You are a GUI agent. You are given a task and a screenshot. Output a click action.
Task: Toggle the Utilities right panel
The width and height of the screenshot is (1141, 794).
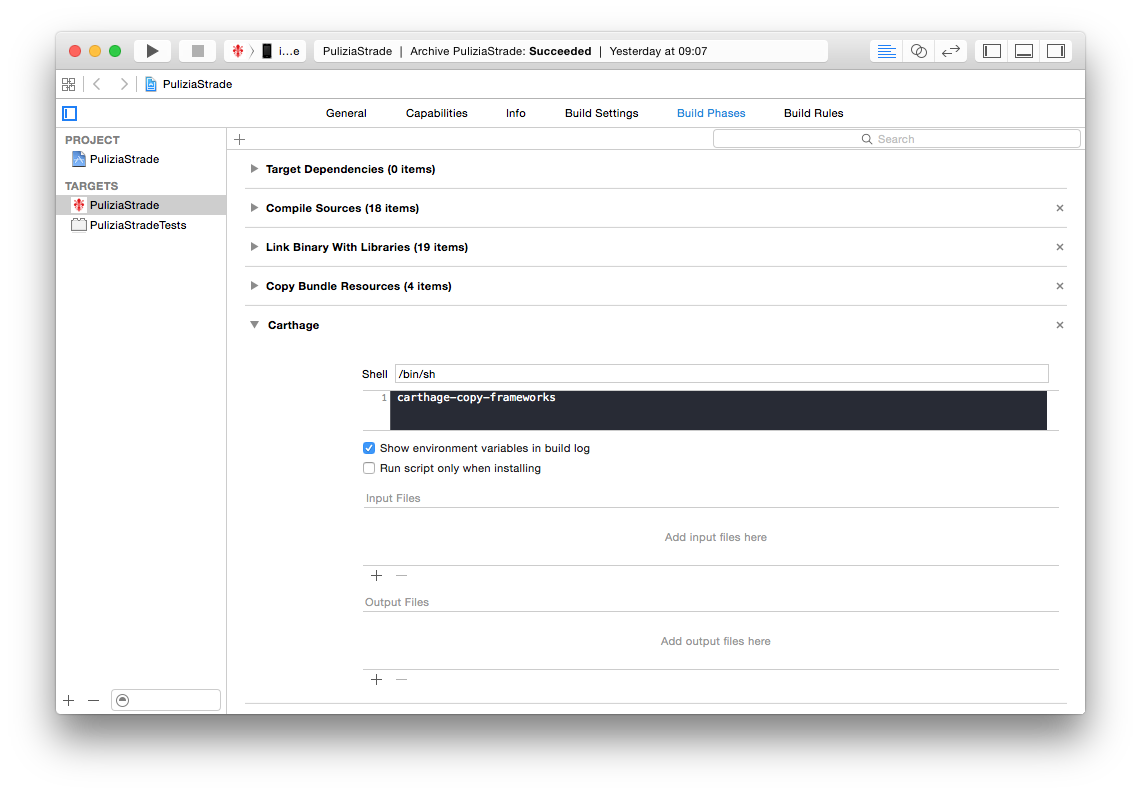(x=1056, y=51)
